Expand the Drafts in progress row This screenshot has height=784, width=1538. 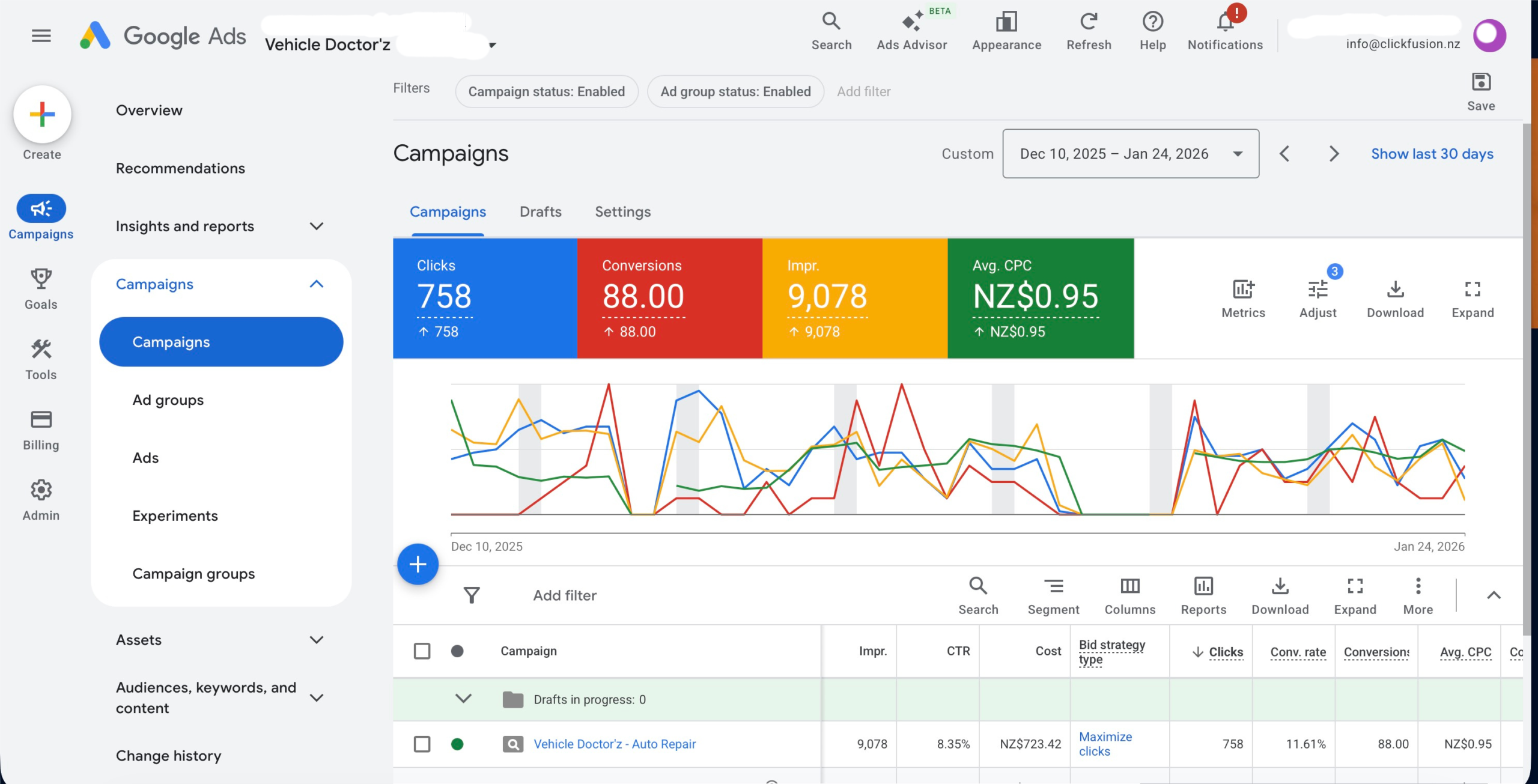point(463,699)
